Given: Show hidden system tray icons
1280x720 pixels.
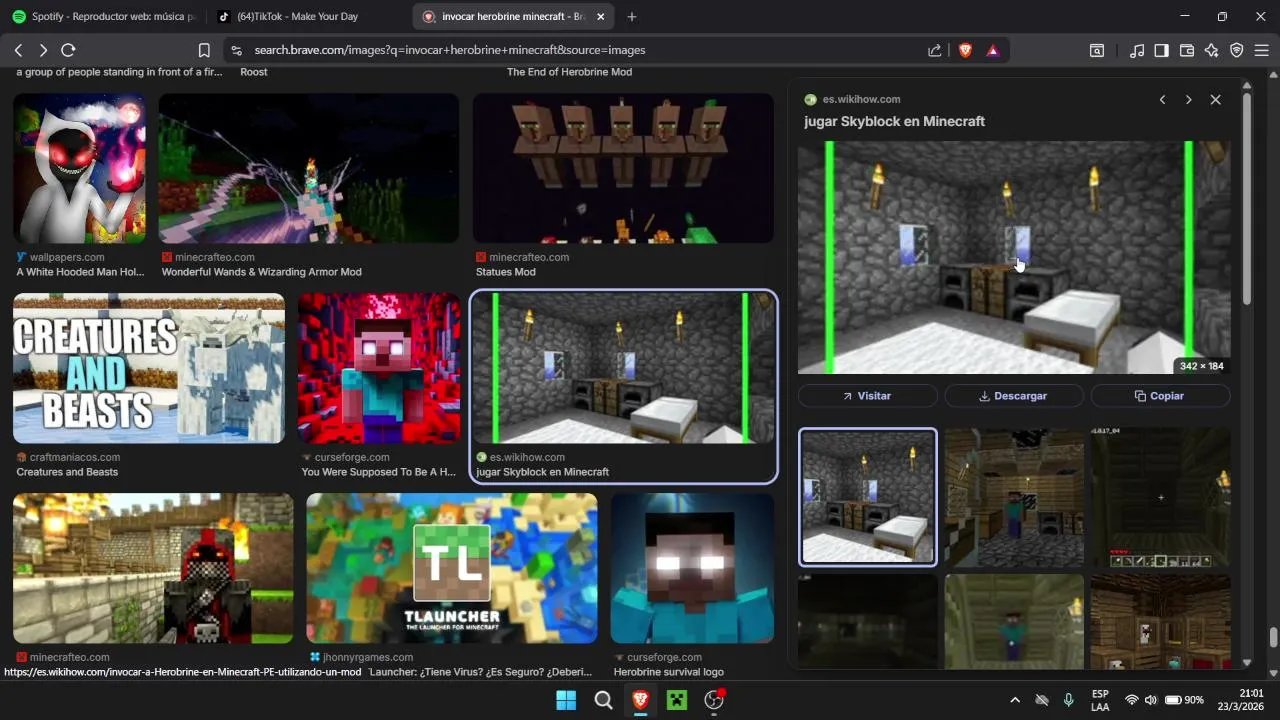Looking at the screenshot, I should click(1015, 700).
